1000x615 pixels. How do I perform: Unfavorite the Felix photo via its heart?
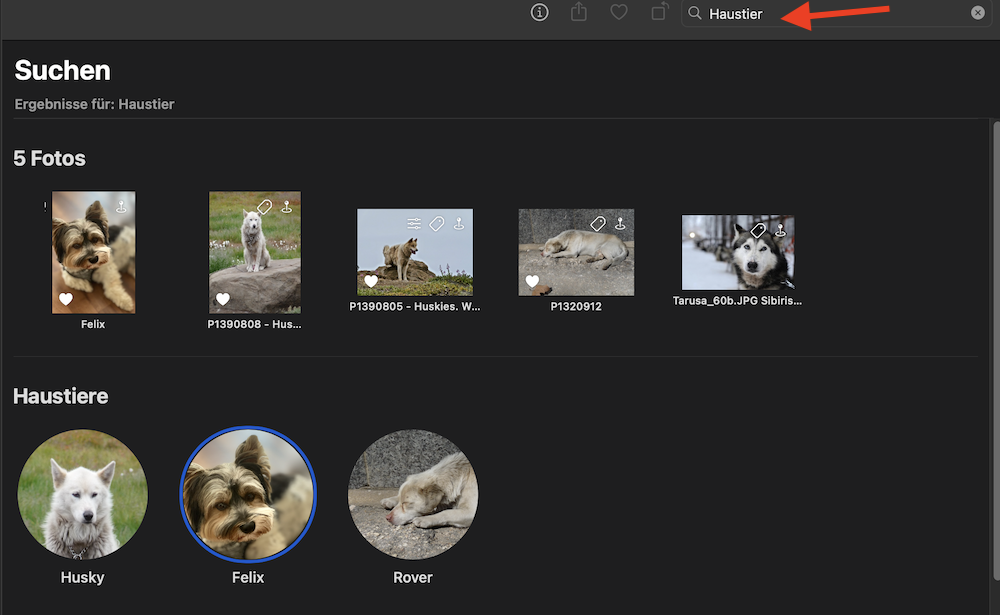(66, 299)
